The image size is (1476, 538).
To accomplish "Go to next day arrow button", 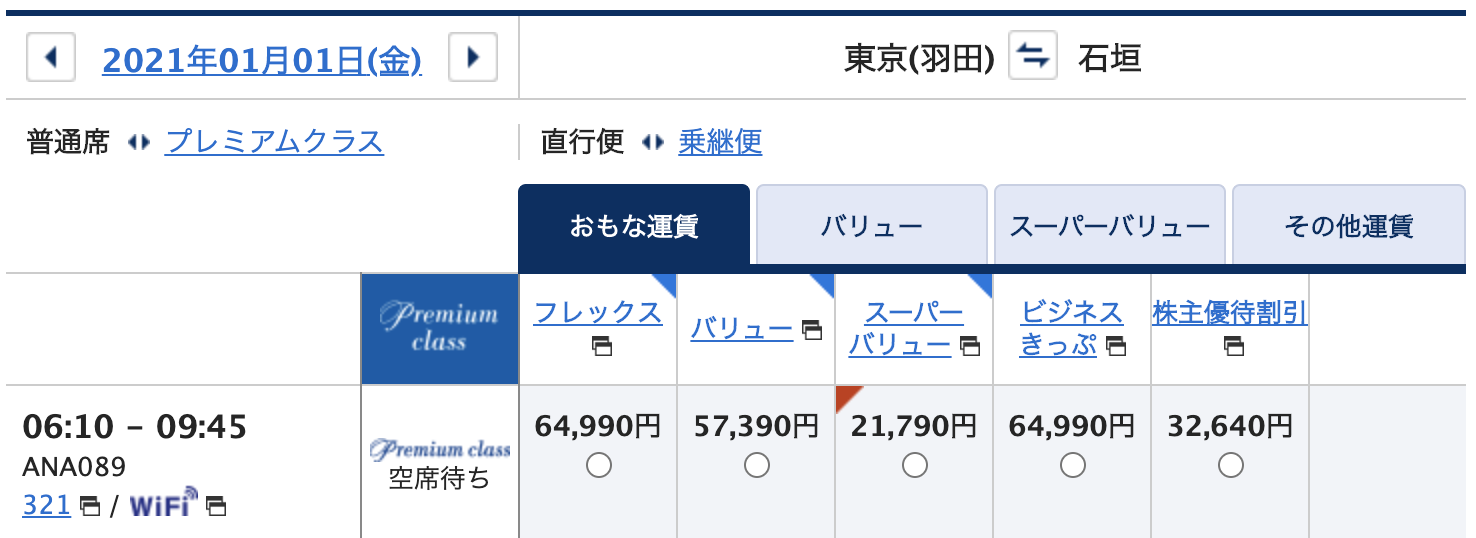I will [x=473, y=58].
